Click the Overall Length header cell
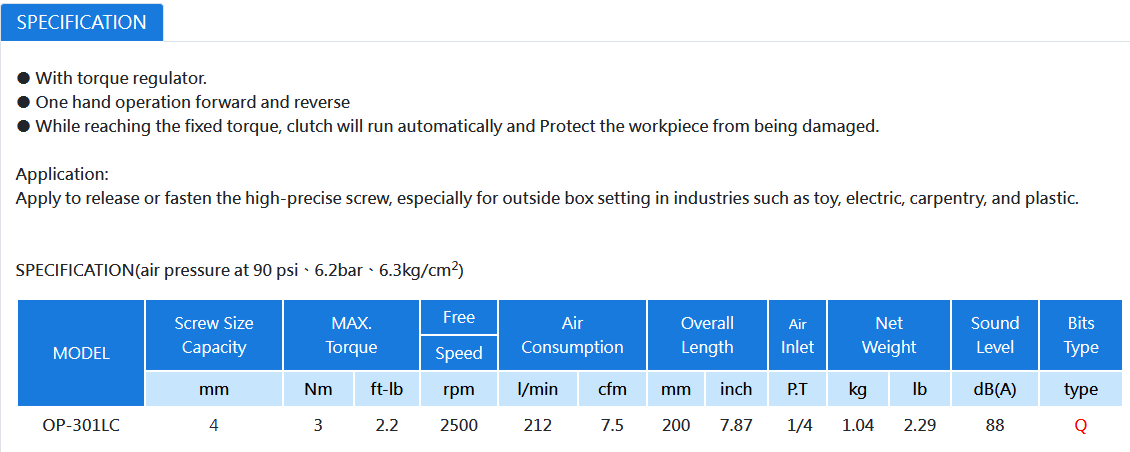Screen dimensions: 1130x452 (707, 335)
